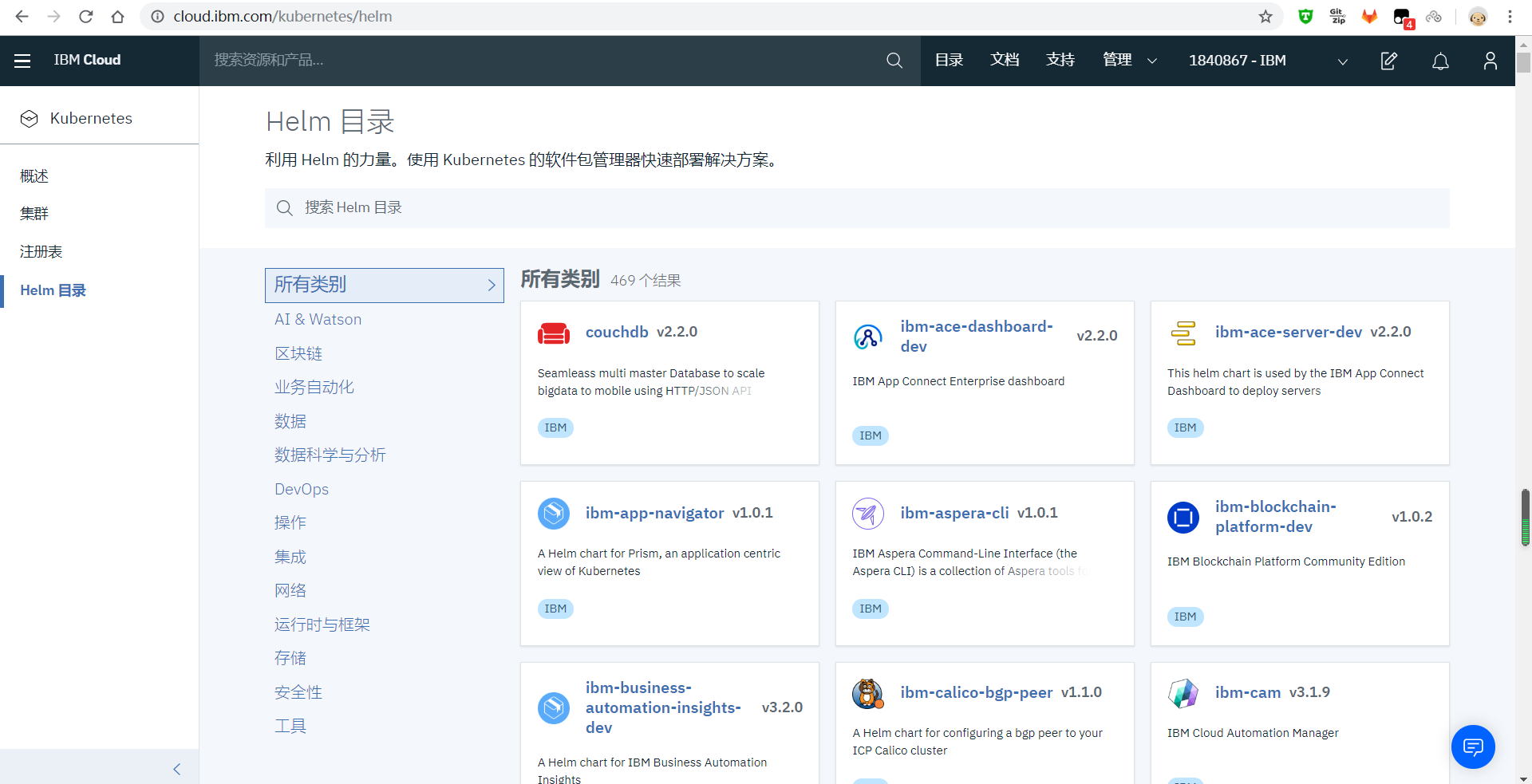Collapse the left sidebar with the chevron

click(177, 769)
